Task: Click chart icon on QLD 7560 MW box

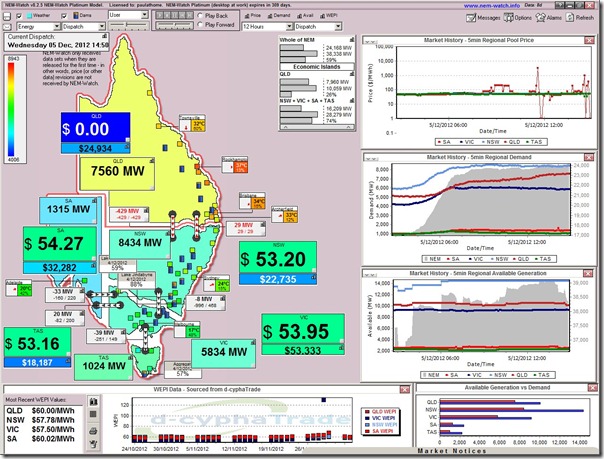Action: [152, 161]
